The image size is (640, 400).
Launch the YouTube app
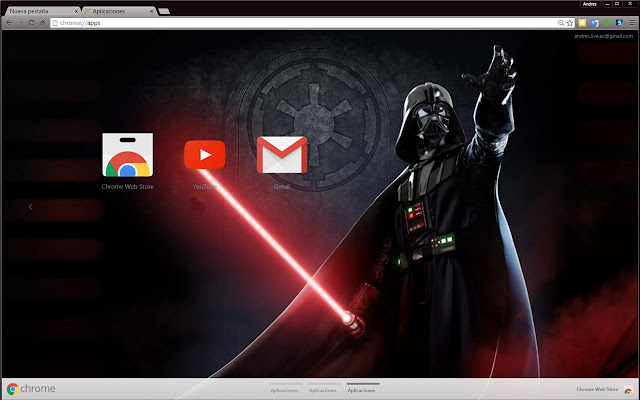click(204, 155)
